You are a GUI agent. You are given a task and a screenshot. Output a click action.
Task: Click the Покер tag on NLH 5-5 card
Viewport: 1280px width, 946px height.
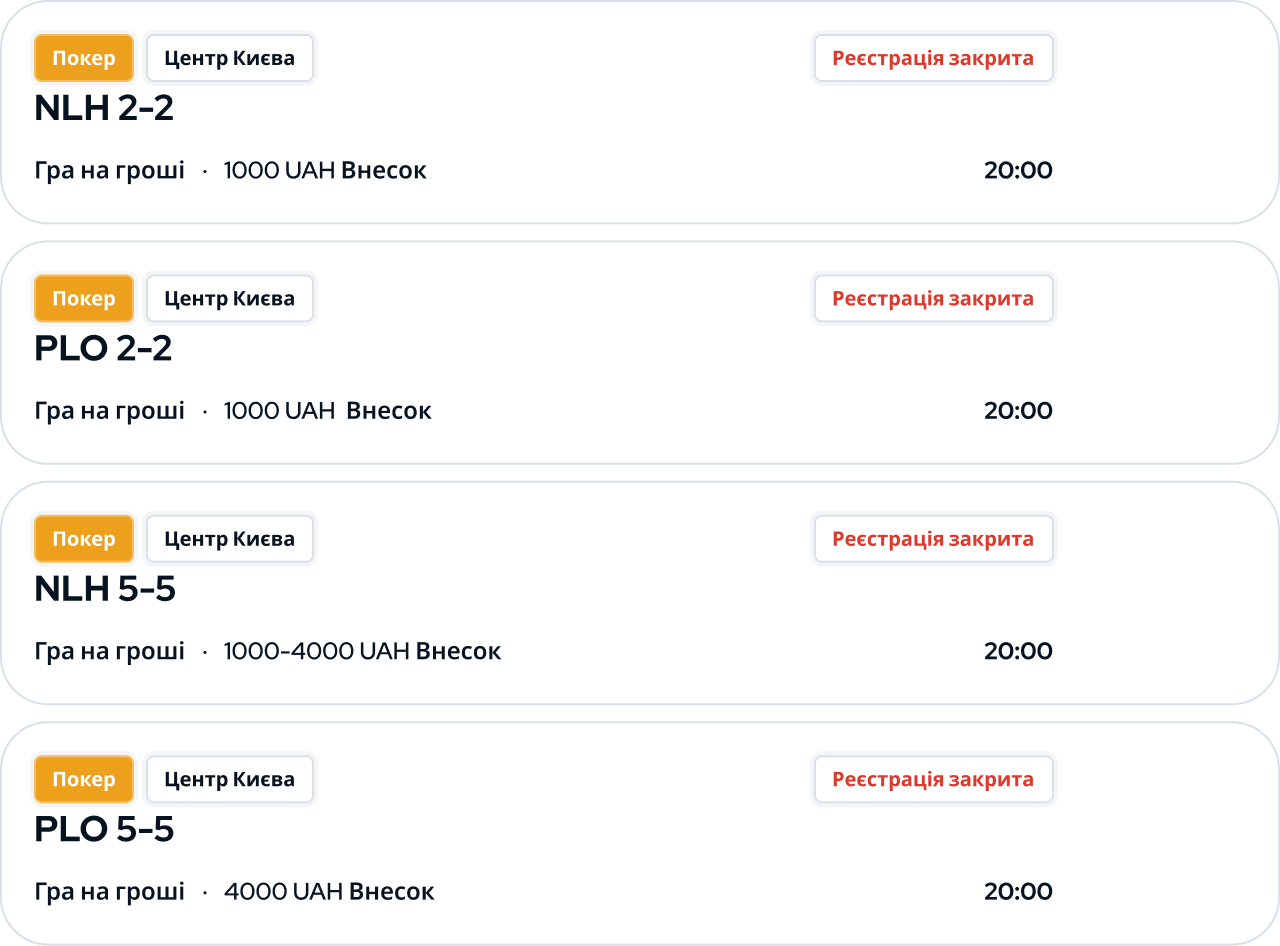(x=84, y=539)
